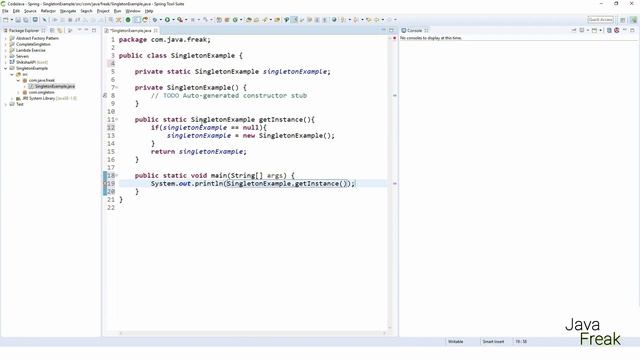Open the New file dropdown arrow
This screenshot has width=640, height=360.
(11, 20)
